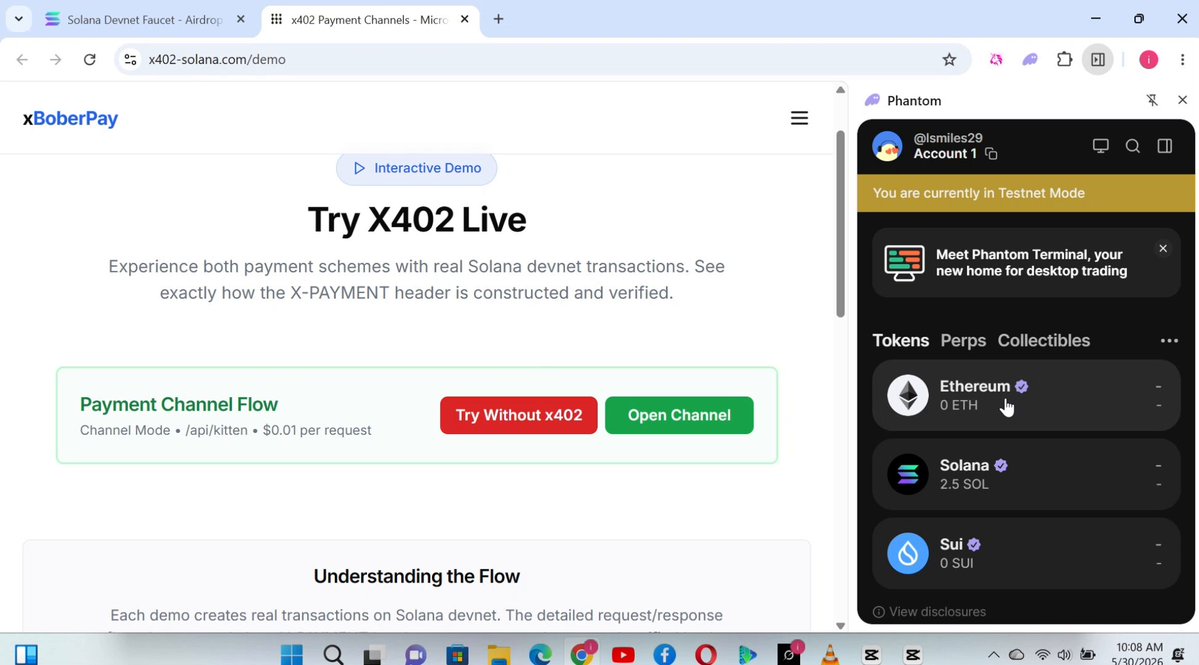Open Phantom search with the magnifier icon
Viewport: 1199px width, 665px height.
tap(1132, 146)
